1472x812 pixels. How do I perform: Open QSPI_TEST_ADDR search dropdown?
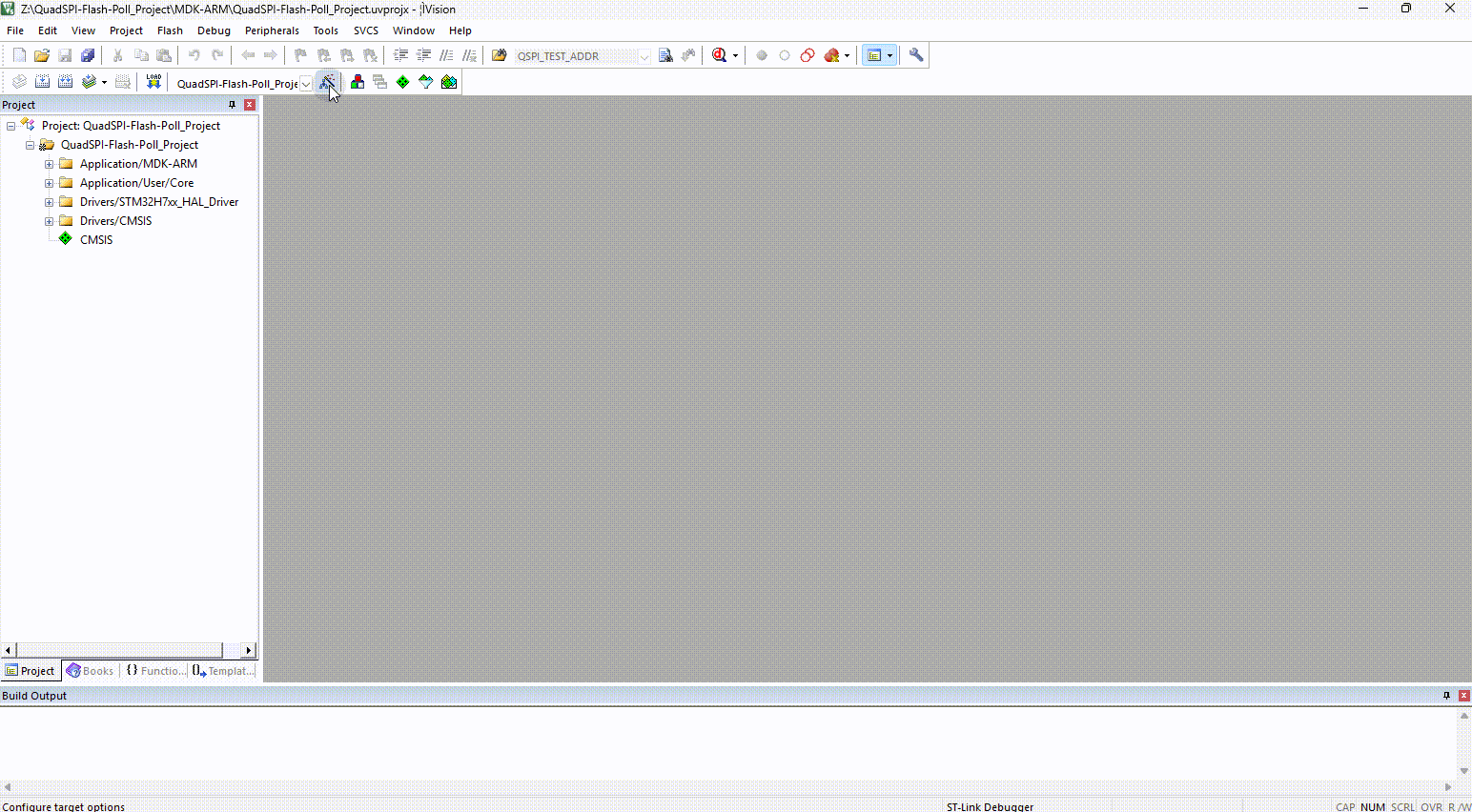click(x=644, y=56)
